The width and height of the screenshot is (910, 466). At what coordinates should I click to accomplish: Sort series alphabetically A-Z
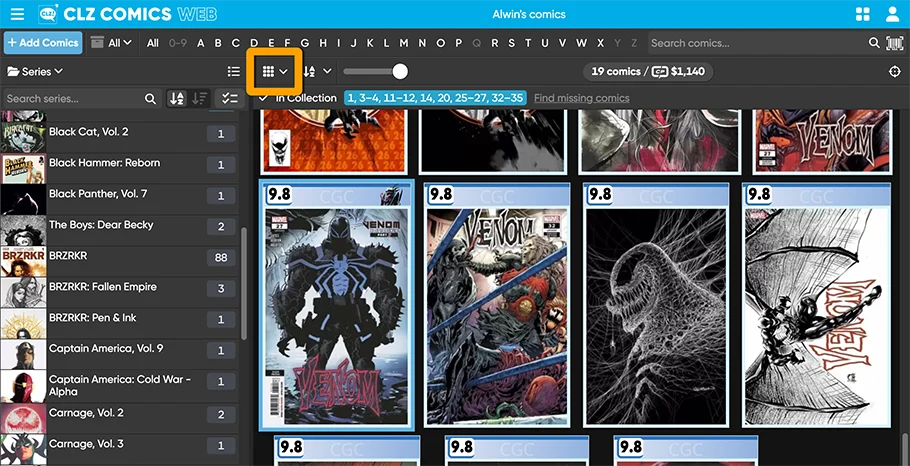[177, 99]
